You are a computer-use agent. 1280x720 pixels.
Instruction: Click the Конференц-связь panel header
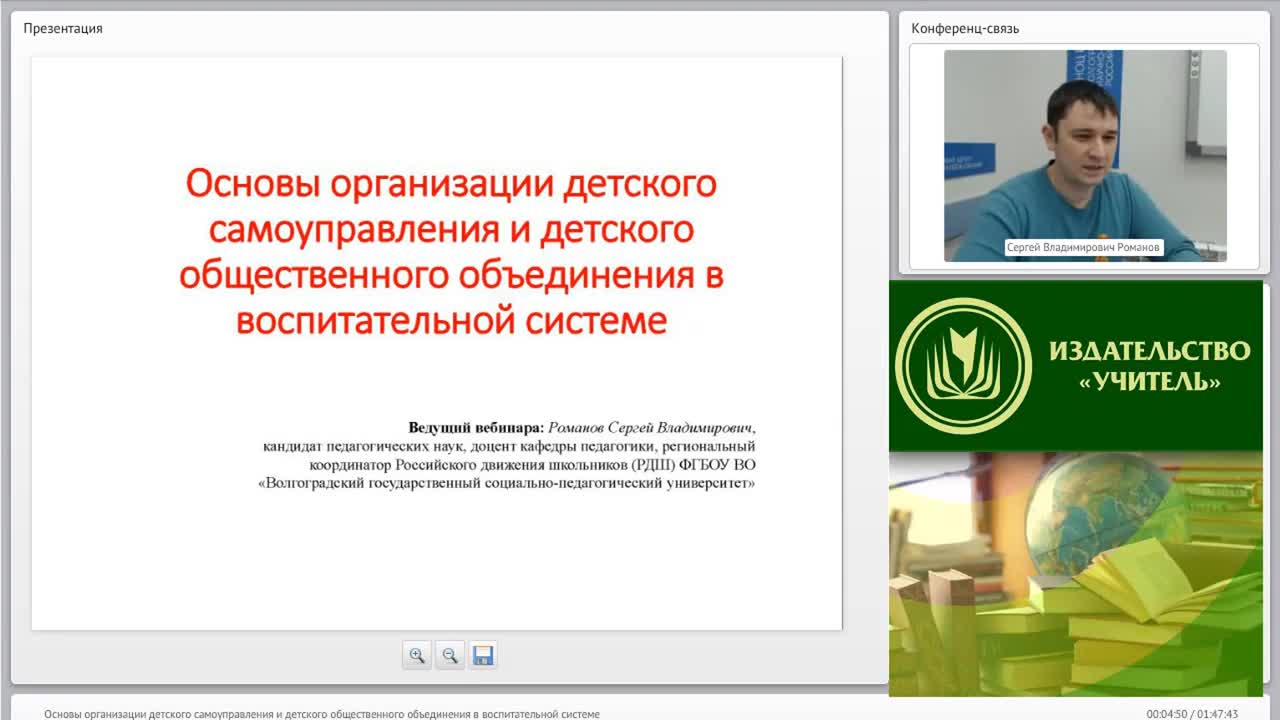pyautogui.click(x=965, y=28)
